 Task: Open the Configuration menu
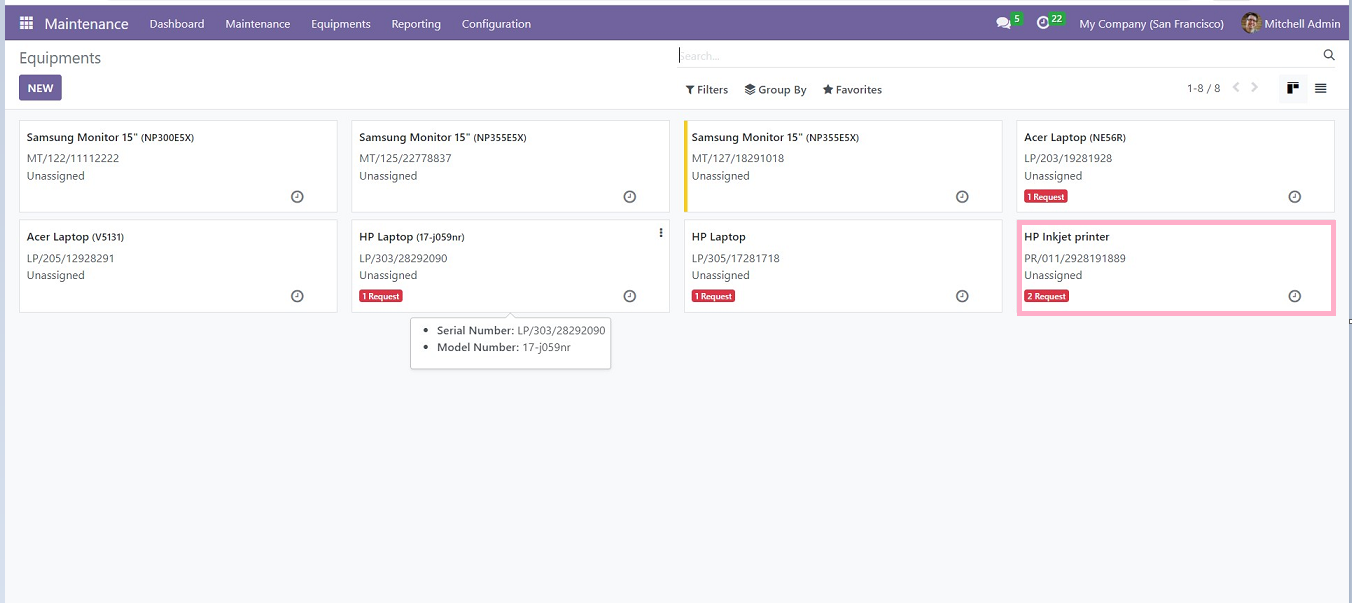click(x=496, y=24)
